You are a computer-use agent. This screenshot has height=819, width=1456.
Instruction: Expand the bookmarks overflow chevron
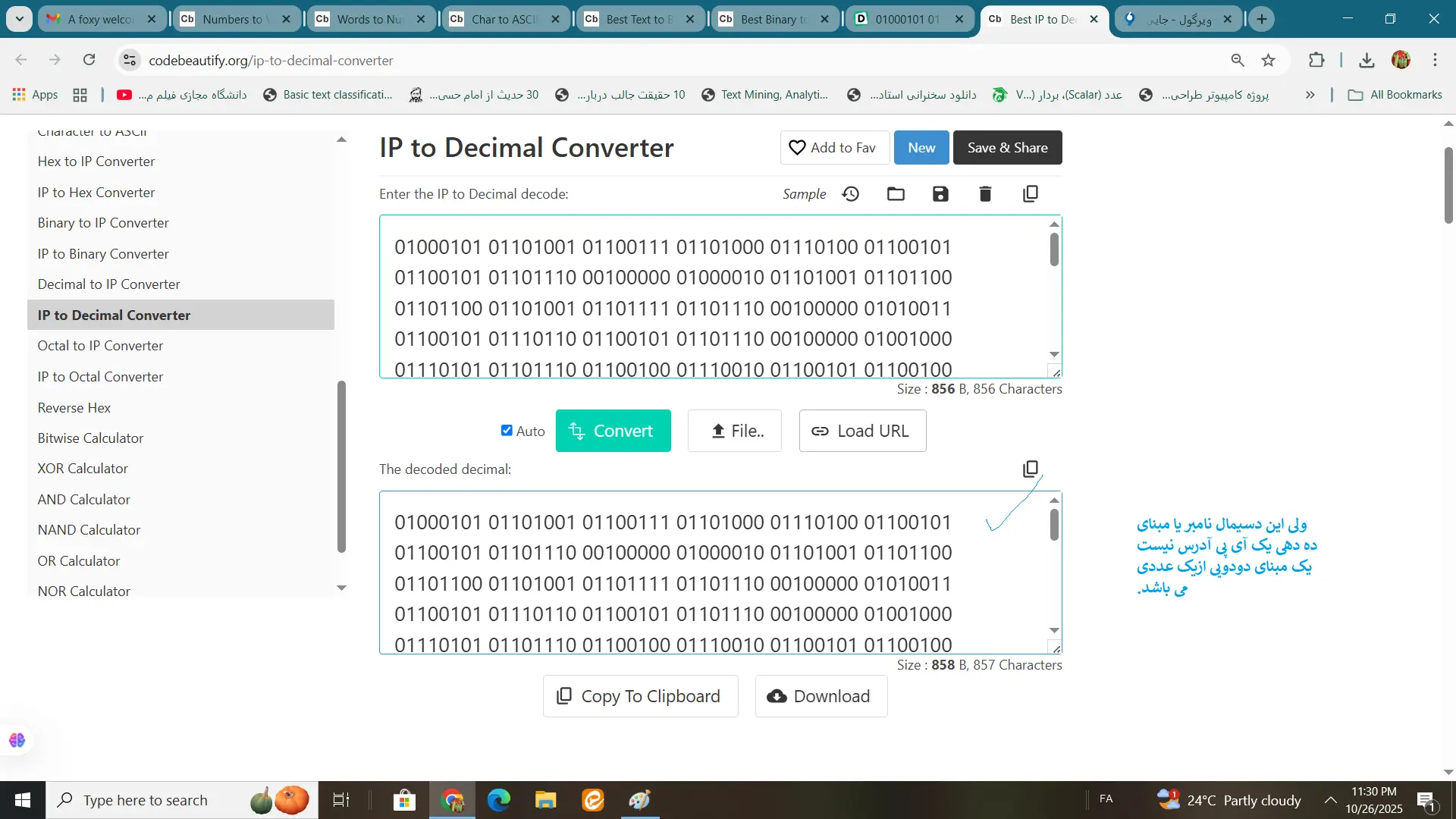coord(1310,95)
